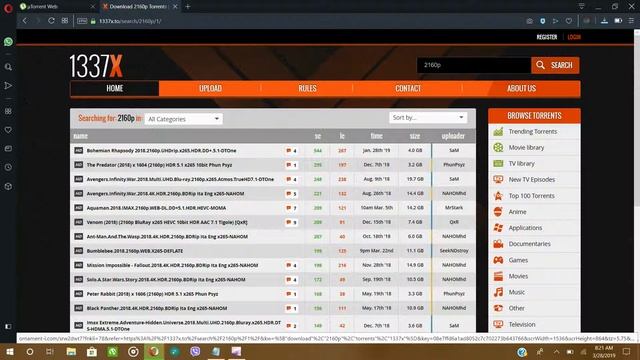The width and height of the screenshot is (640, 360).
Task: Click Anime category icon
Action: coord(498,211)
